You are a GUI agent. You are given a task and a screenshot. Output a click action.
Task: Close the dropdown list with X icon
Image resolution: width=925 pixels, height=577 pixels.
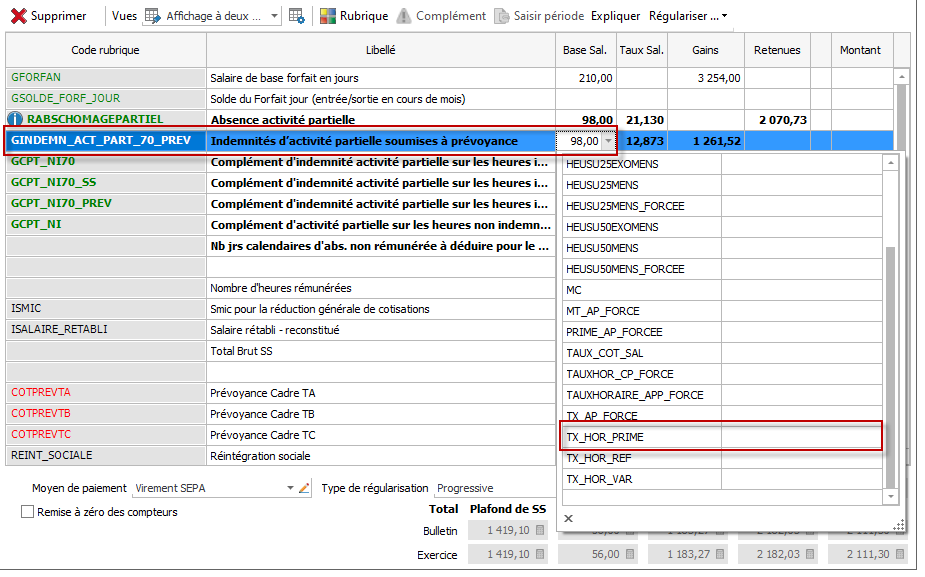point(568,519)
